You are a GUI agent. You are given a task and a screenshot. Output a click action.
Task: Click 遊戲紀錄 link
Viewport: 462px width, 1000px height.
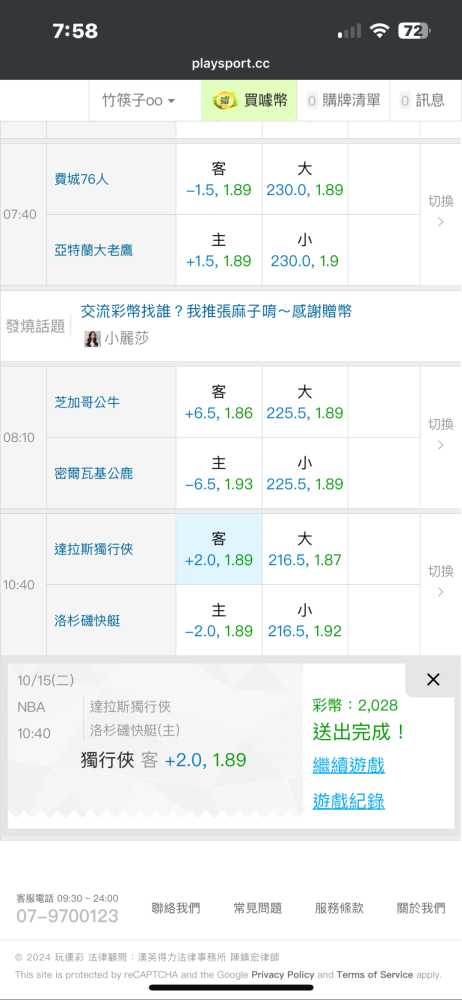click(x=348, y=801)
